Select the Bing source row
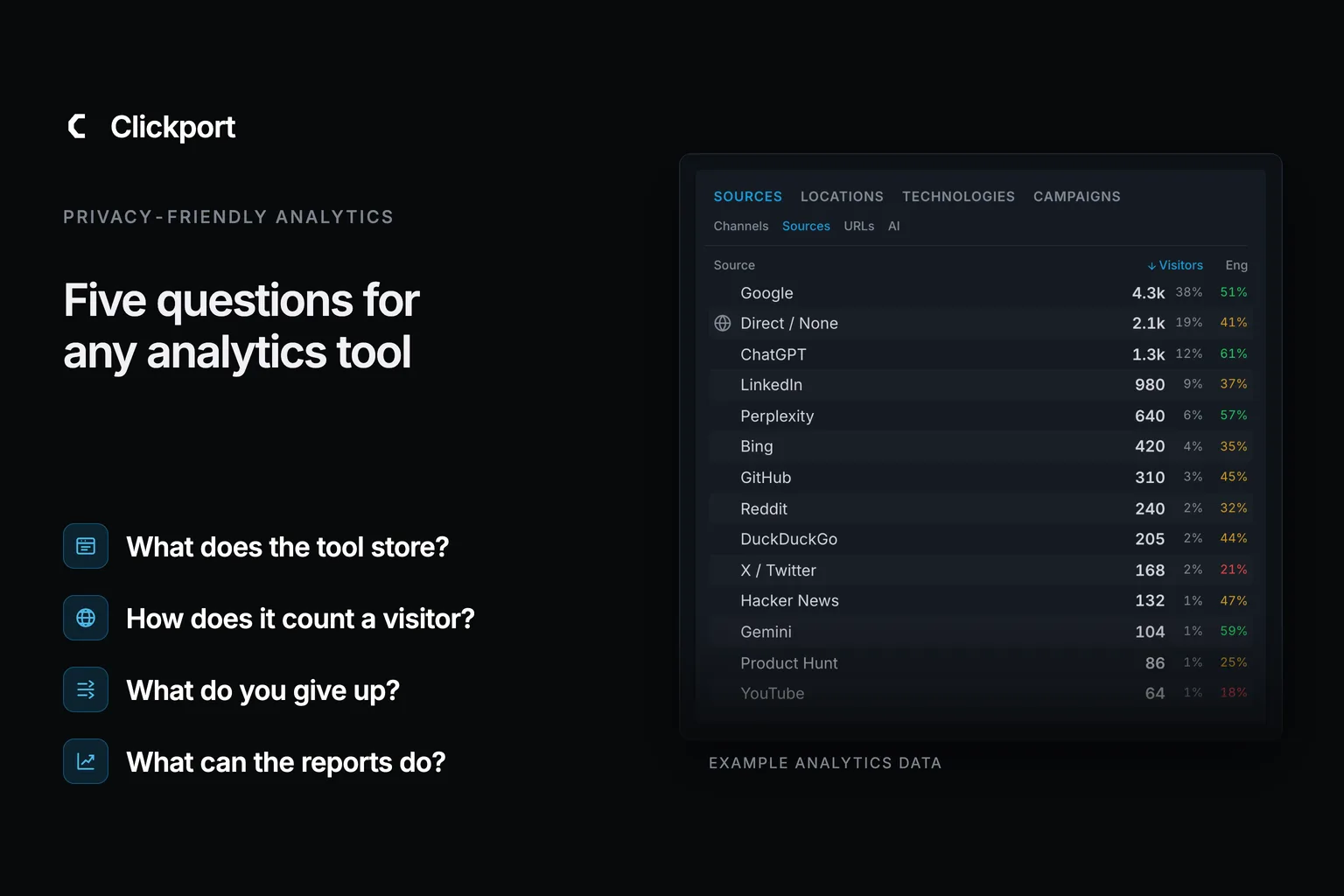The height and width of the screenshot is (896, 1344). pos(981,446)
